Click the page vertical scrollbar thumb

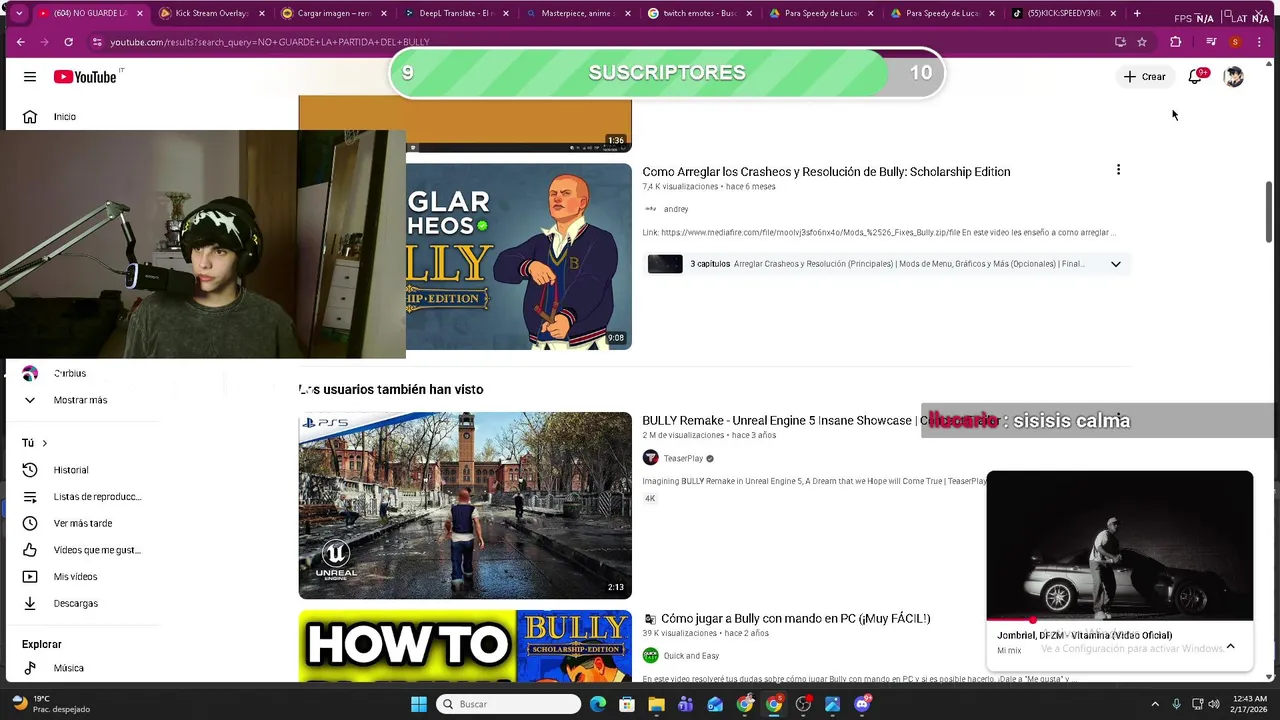click(1269, 212)
